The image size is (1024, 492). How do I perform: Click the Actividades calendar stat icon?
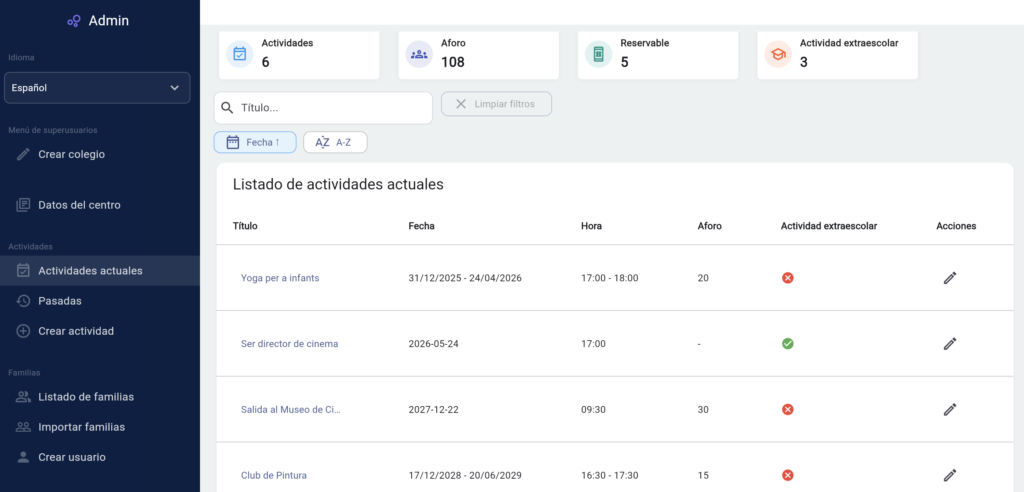coord(240,54)
